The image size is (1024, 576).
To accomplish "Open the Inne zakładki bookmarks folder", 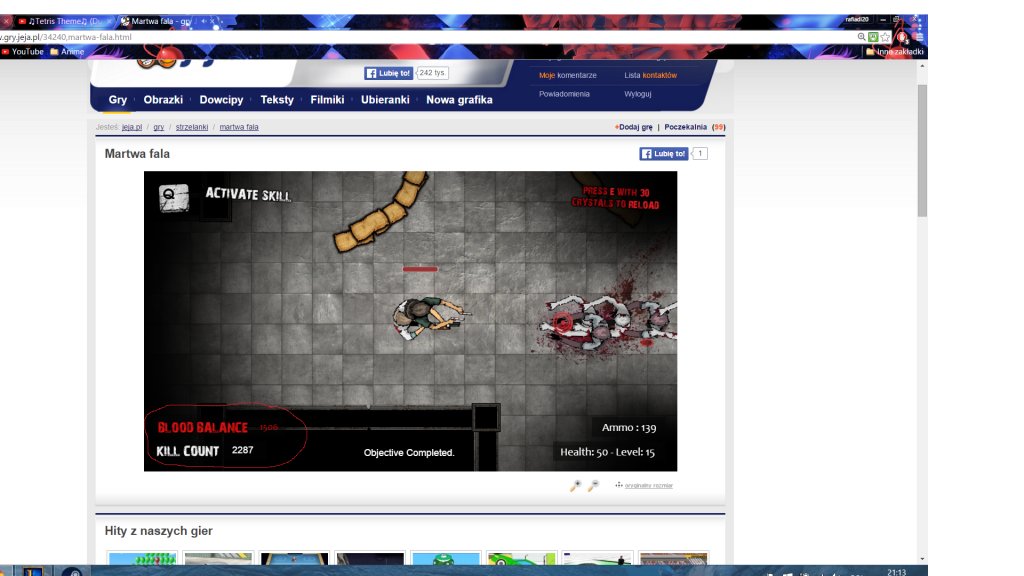I will point(895,52).
